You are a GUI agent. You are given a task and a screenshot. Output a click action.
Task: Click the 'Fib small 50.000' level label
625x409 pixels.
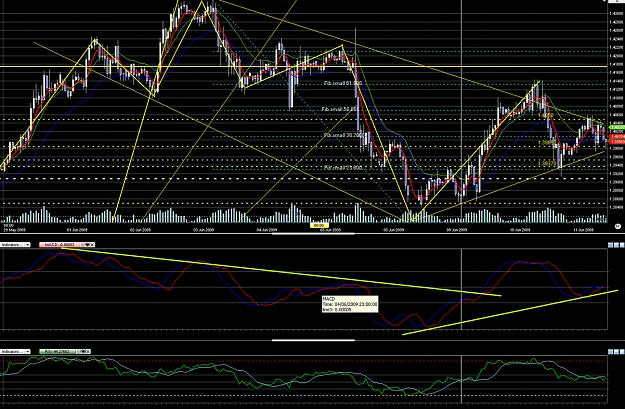point(341,109)
